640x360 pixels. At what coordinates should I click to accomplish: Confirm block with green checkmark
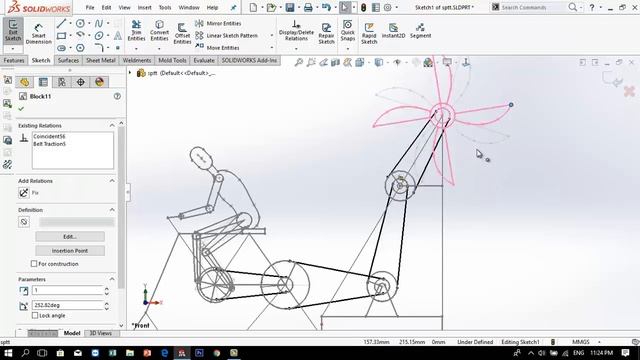tap(21, 109)
